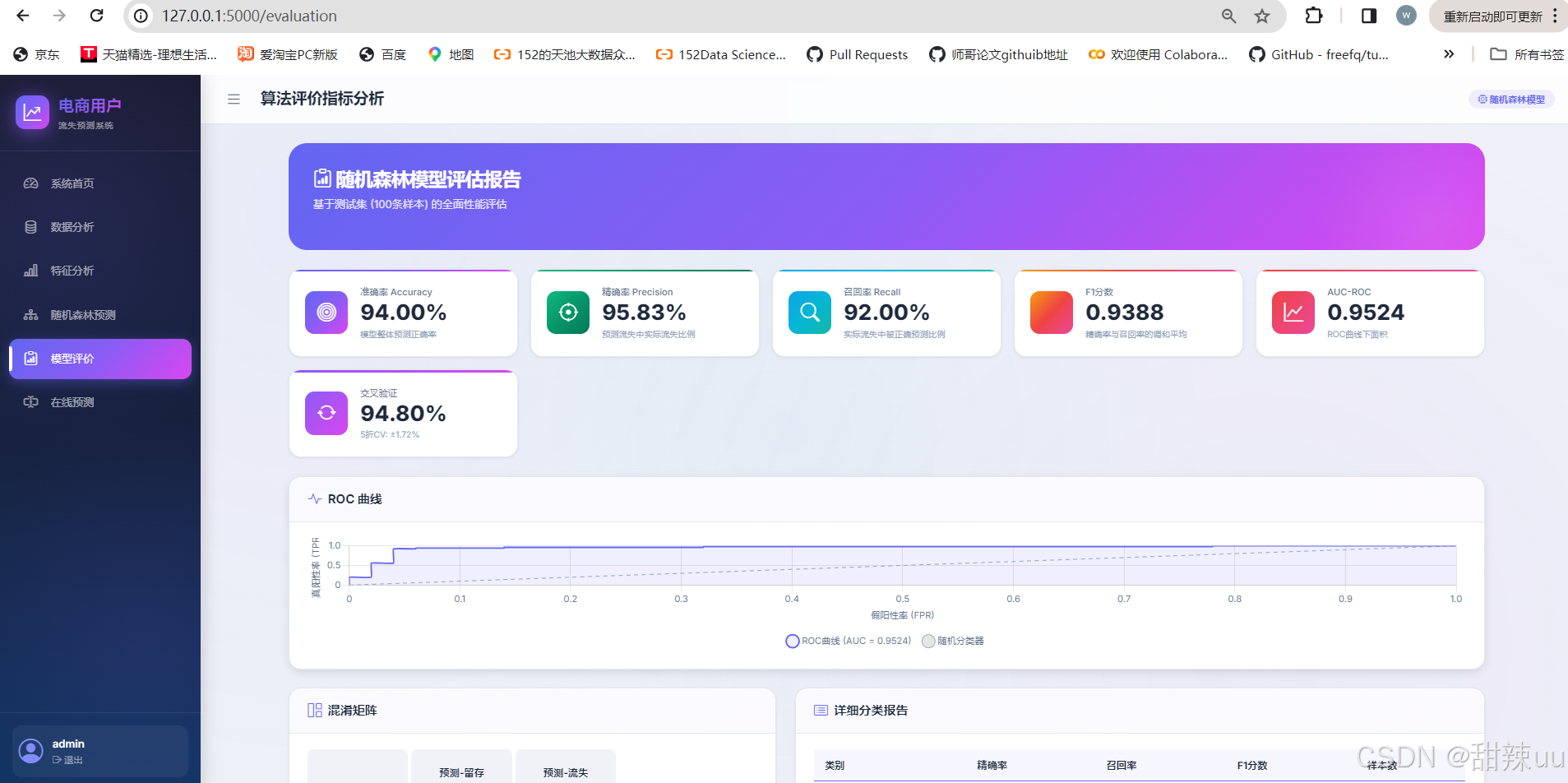Toggle ROC曲线 legend series
This screenshot has height=783, width=1568.
pos(849,641)
